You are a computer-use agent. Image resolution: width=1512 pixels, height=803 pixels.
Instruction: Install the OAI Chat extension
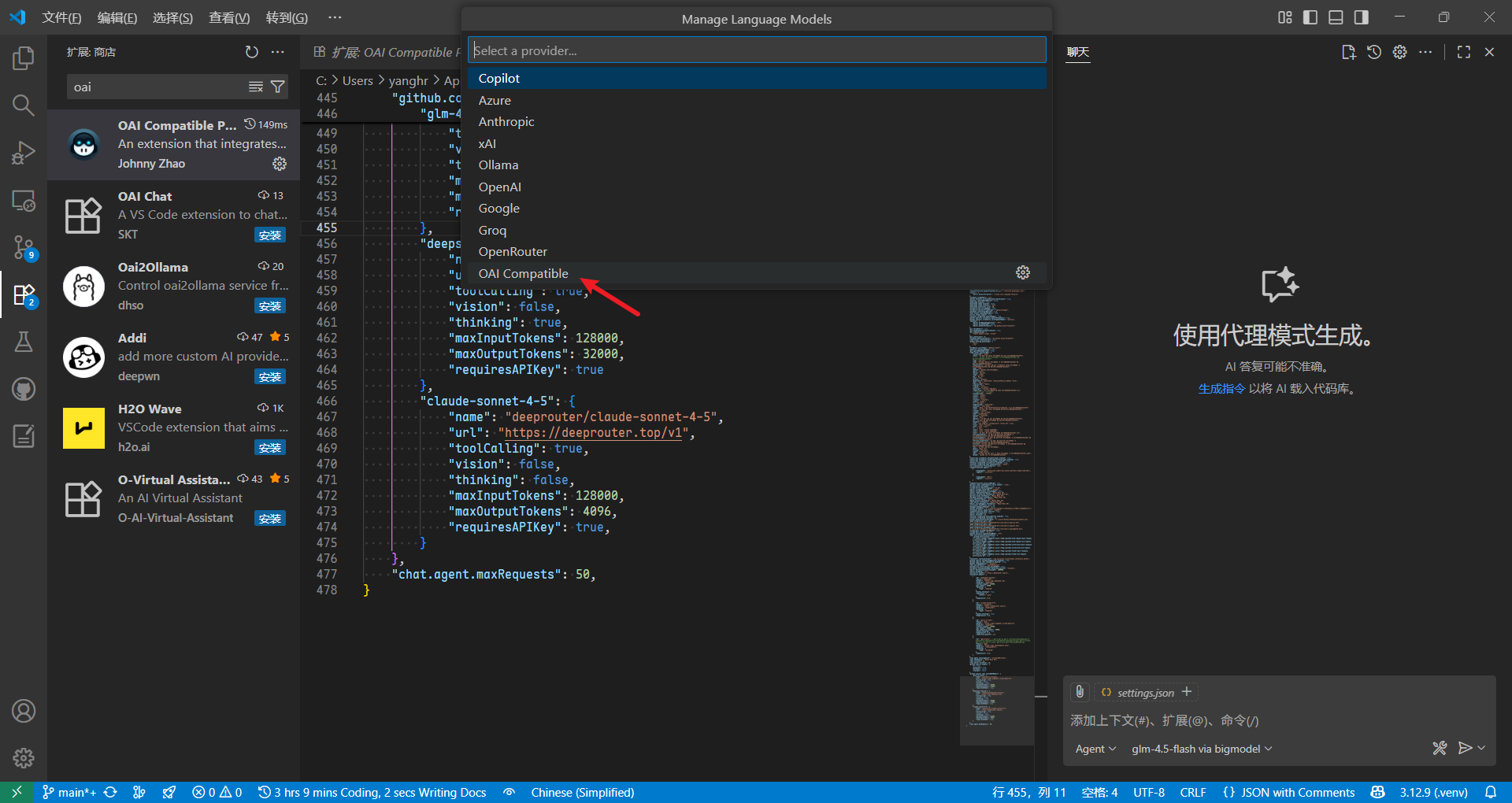coord(269,235)
